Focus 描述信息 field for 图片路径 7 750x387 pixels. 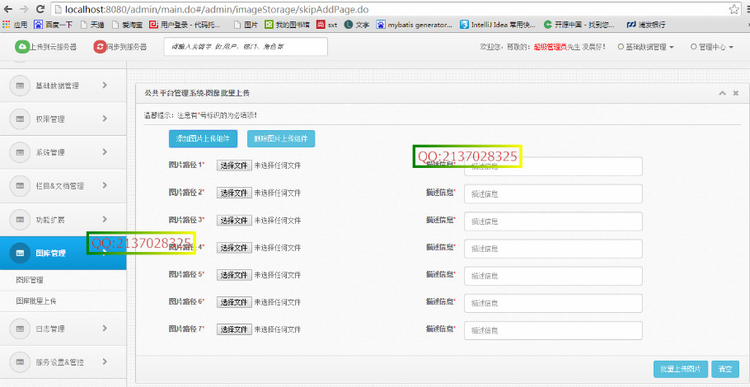point(553,331)
